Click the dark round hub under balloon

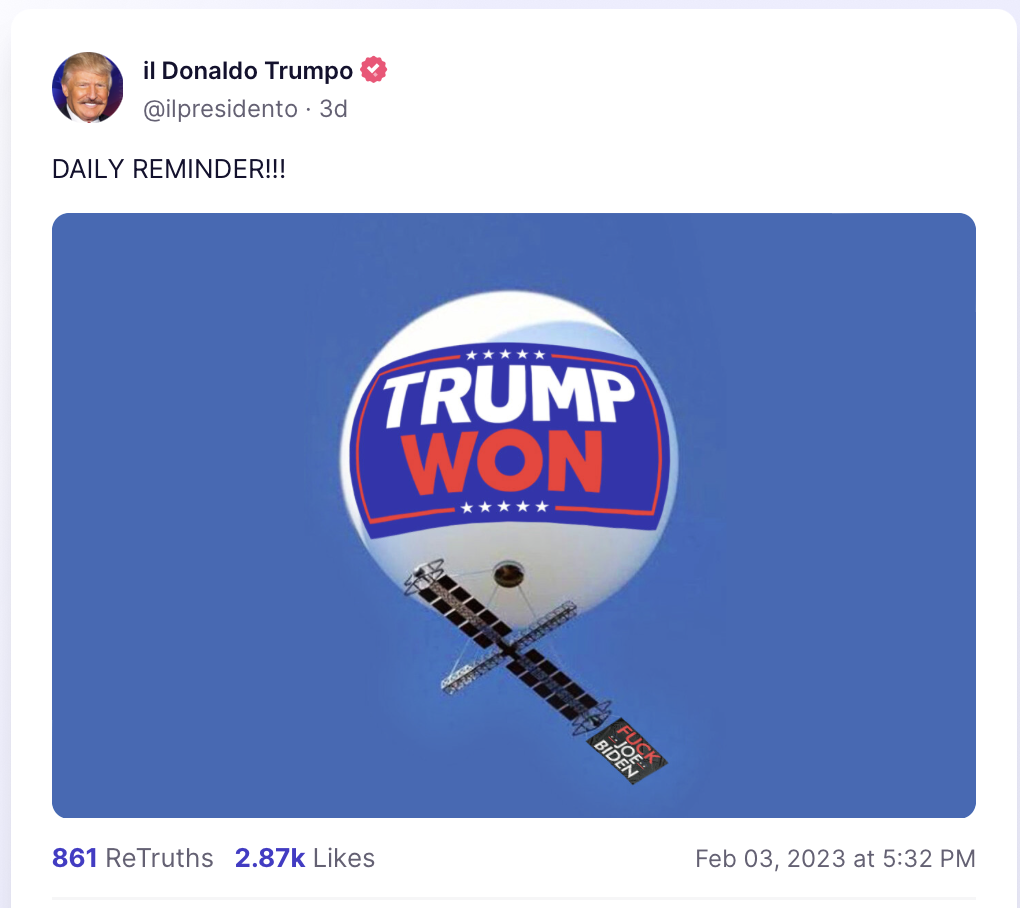tap(507, 573)
